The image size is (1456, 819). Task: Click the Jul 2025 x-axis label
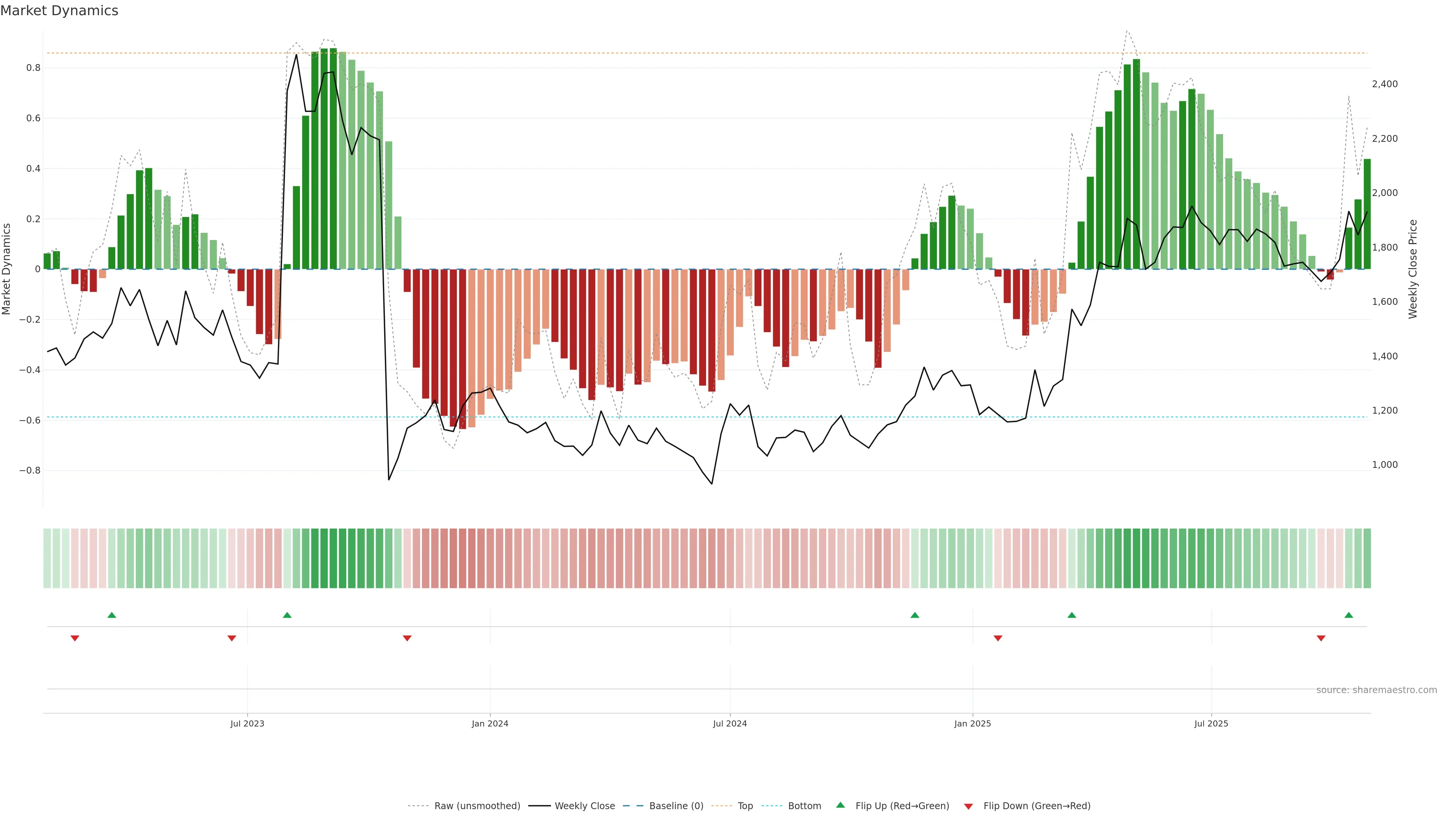click(1211, 723)
